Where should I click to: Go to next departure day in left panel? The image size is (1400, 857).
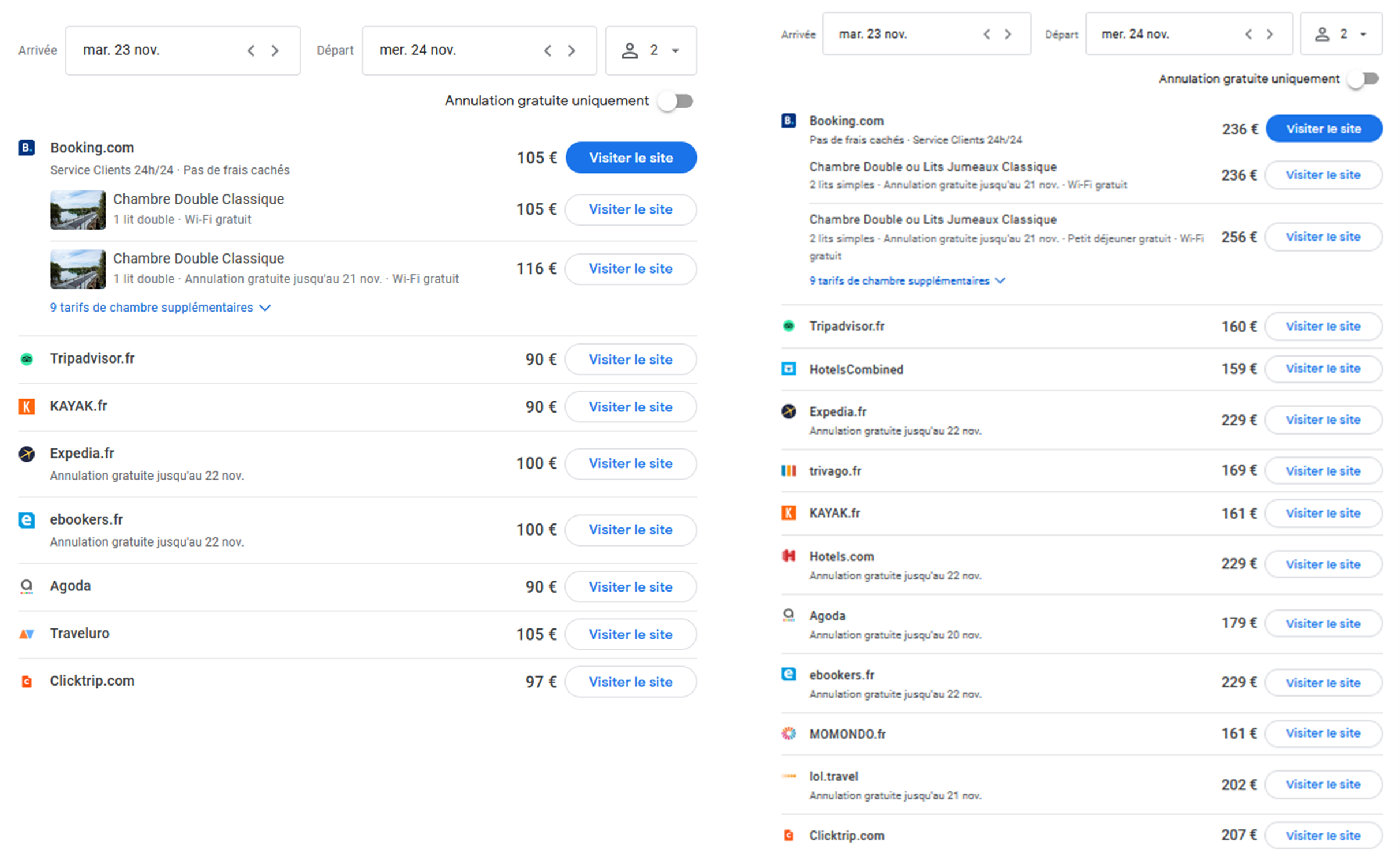[572, 51]
